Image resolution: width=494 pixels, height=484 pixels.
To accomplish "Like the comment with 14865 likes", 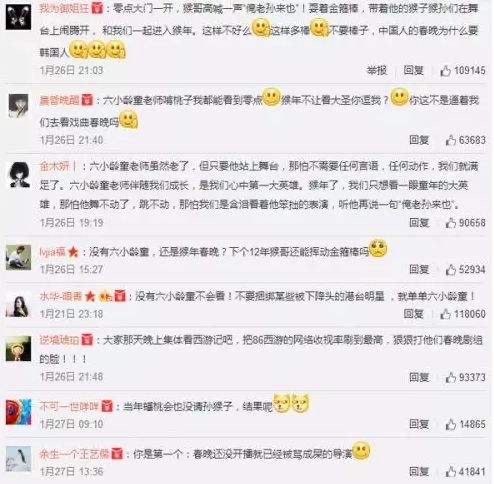I will 451,424.
